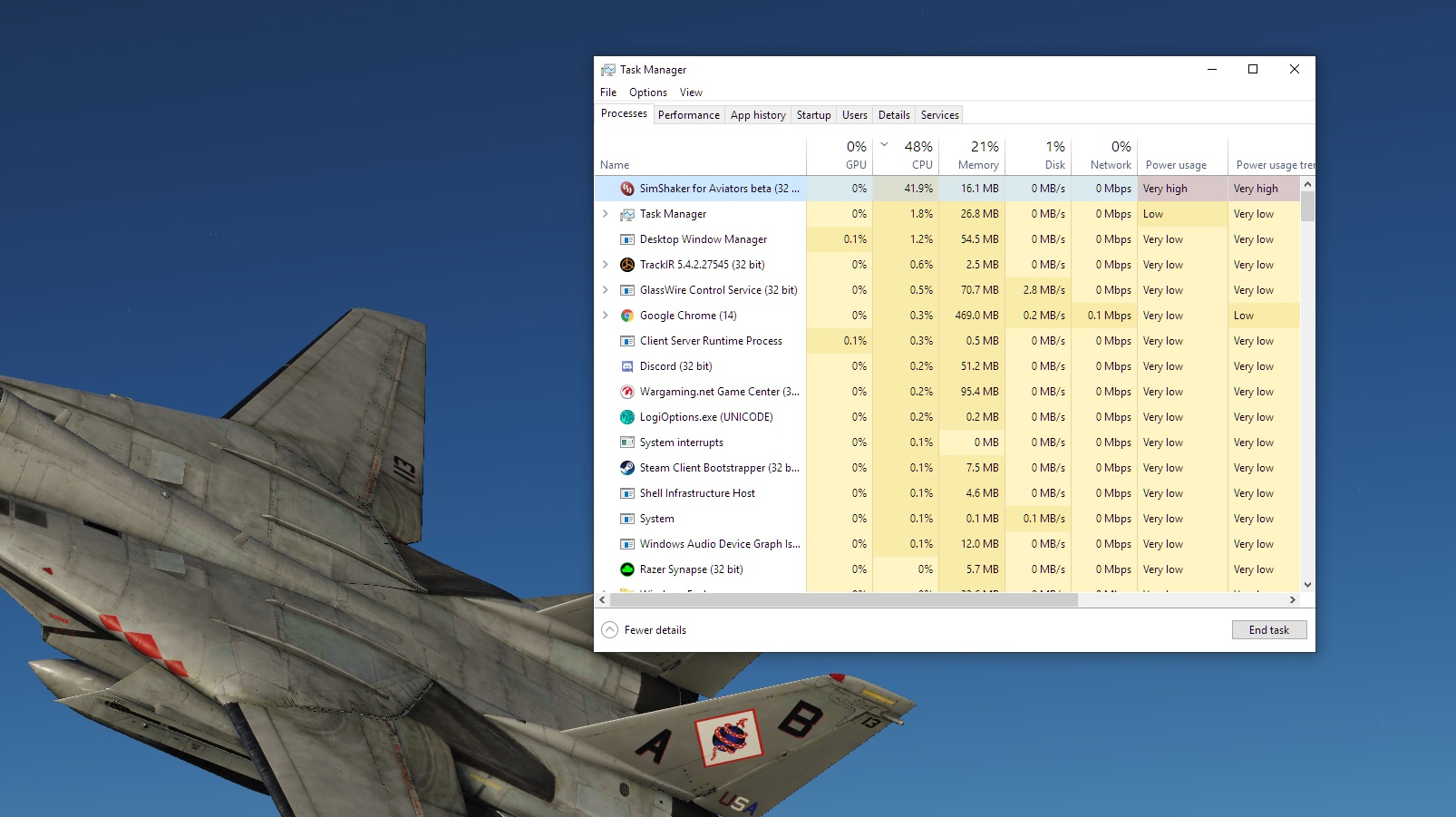Click the System interrupts icon
Screen dimensions: 1456x817
626,443
